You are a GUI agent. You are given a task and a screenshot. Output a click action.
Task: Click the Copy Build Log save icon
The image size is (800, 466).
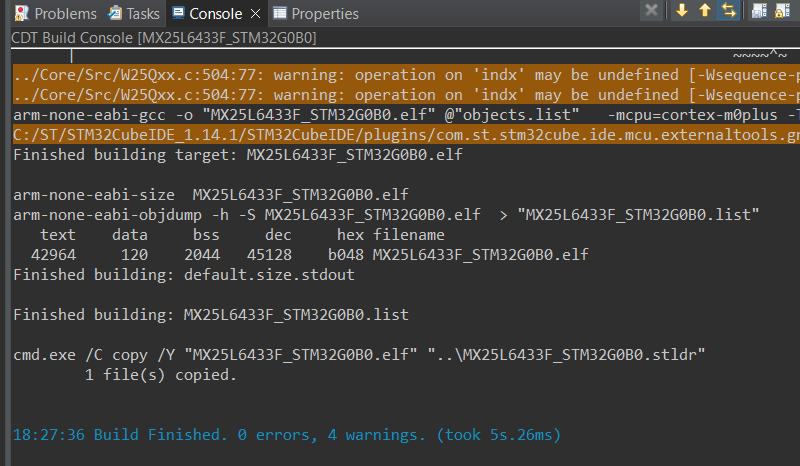pos(758,12)
